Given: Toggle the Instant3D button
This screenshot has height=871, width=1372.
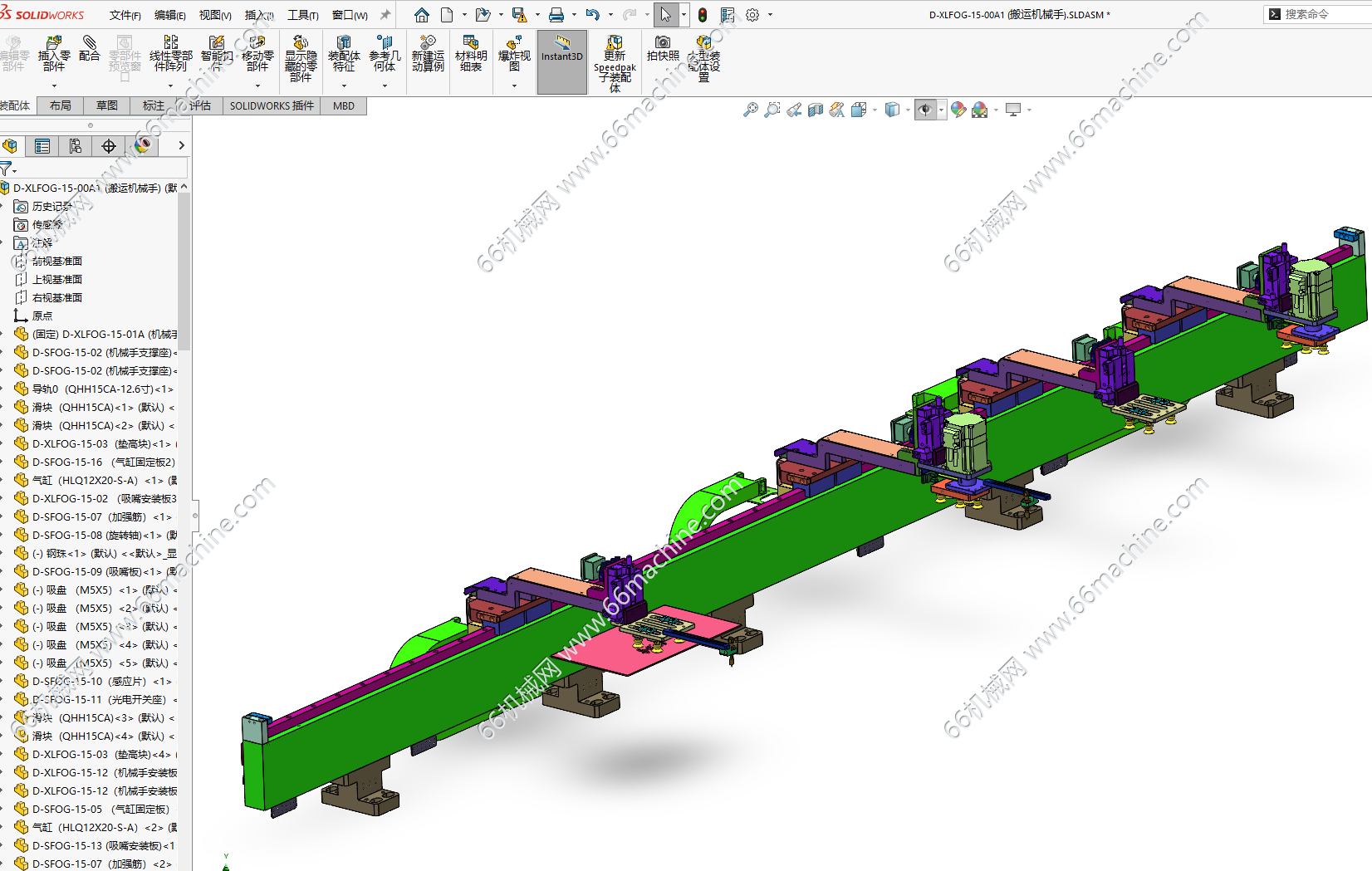Looking at the screenshot, I should [x=562, y=61].
